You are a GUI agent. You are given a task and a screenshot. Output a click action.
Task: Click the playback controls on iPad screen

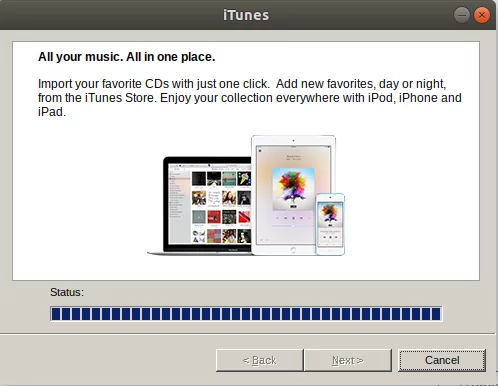(x=293, y=218)
